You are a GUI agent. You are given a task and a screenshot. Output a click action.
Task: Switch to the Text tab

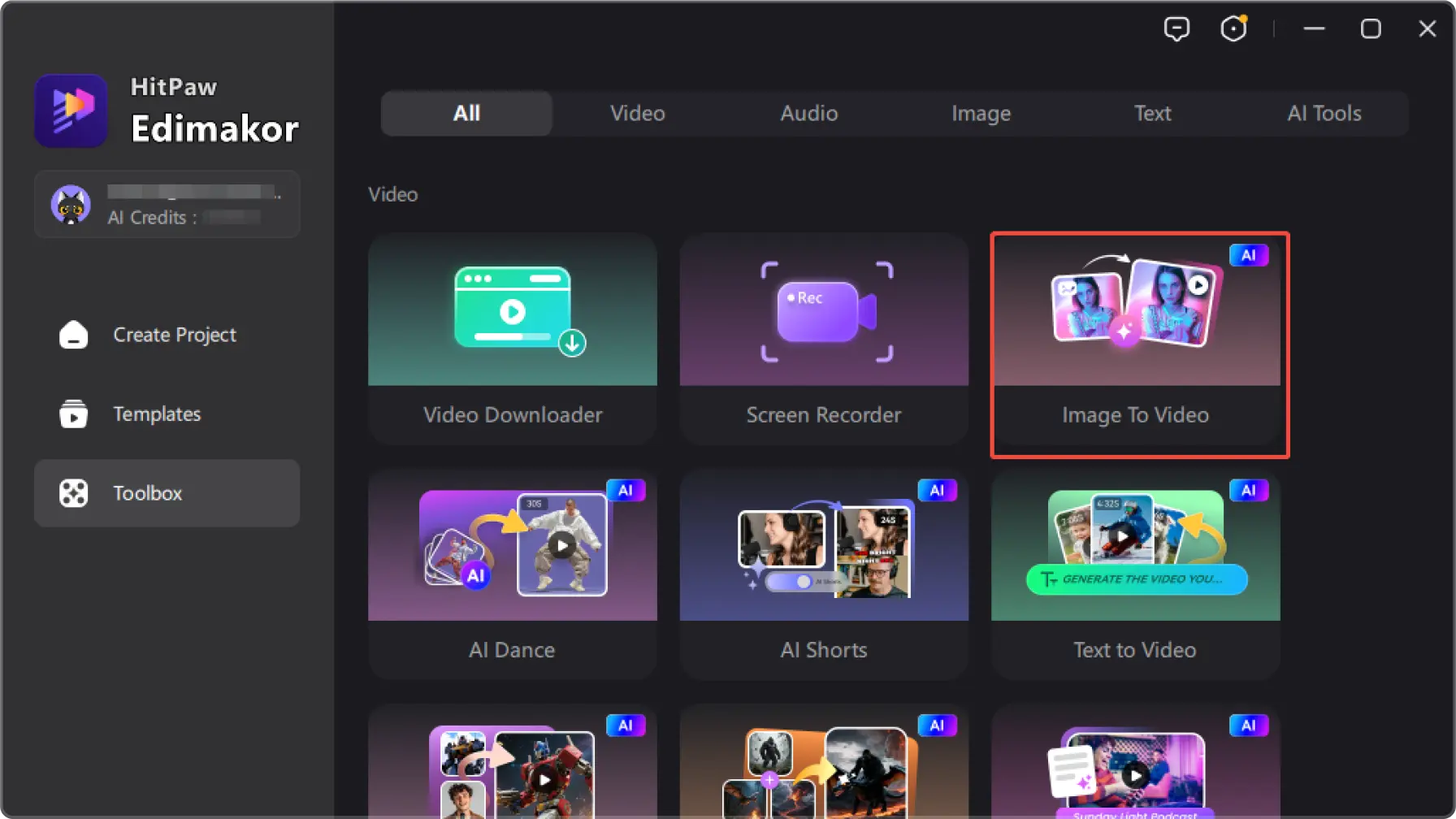(x=1153, y=113)
